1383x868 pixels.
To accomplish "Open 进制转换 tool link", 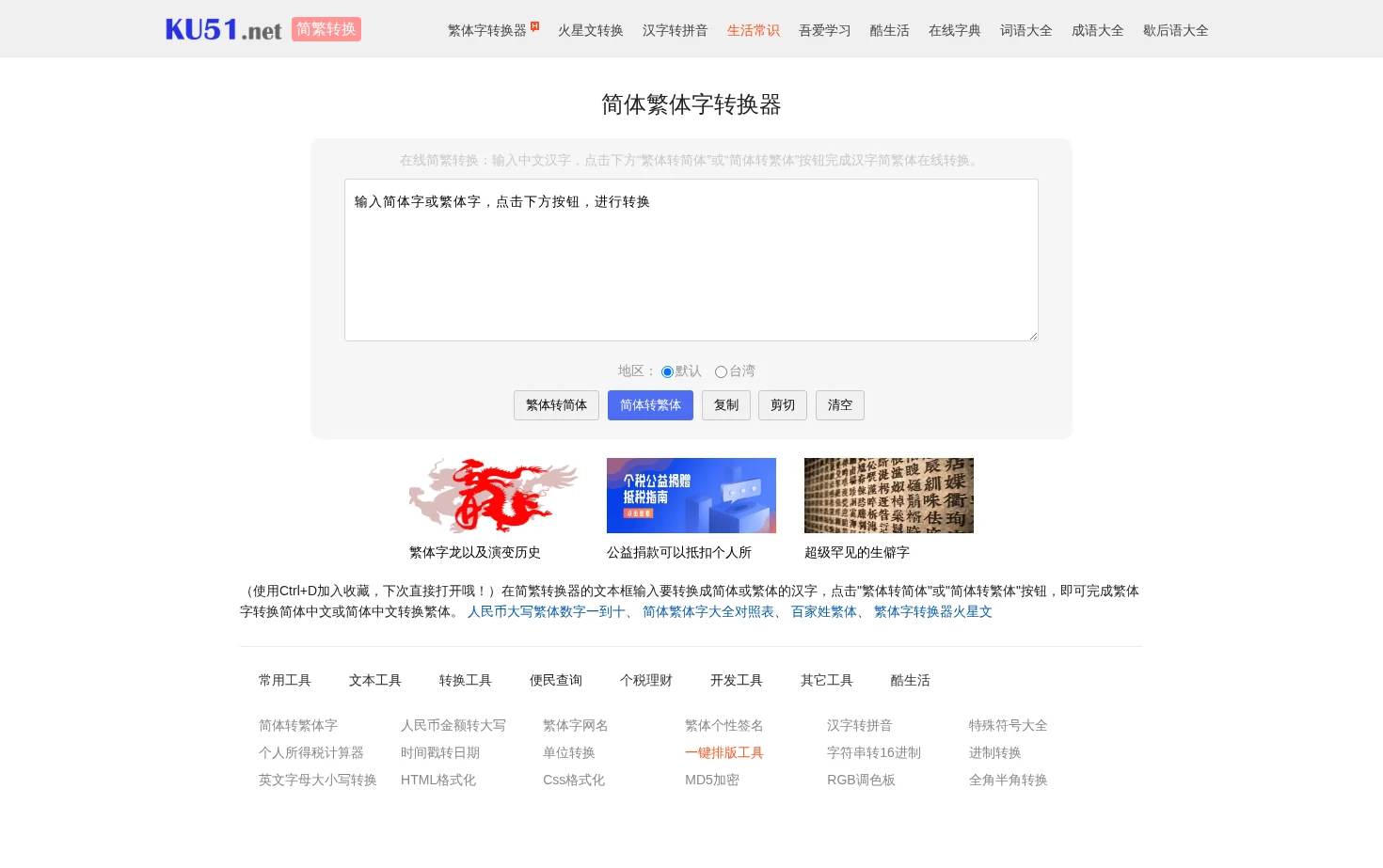I will click(x=995, y=752).
